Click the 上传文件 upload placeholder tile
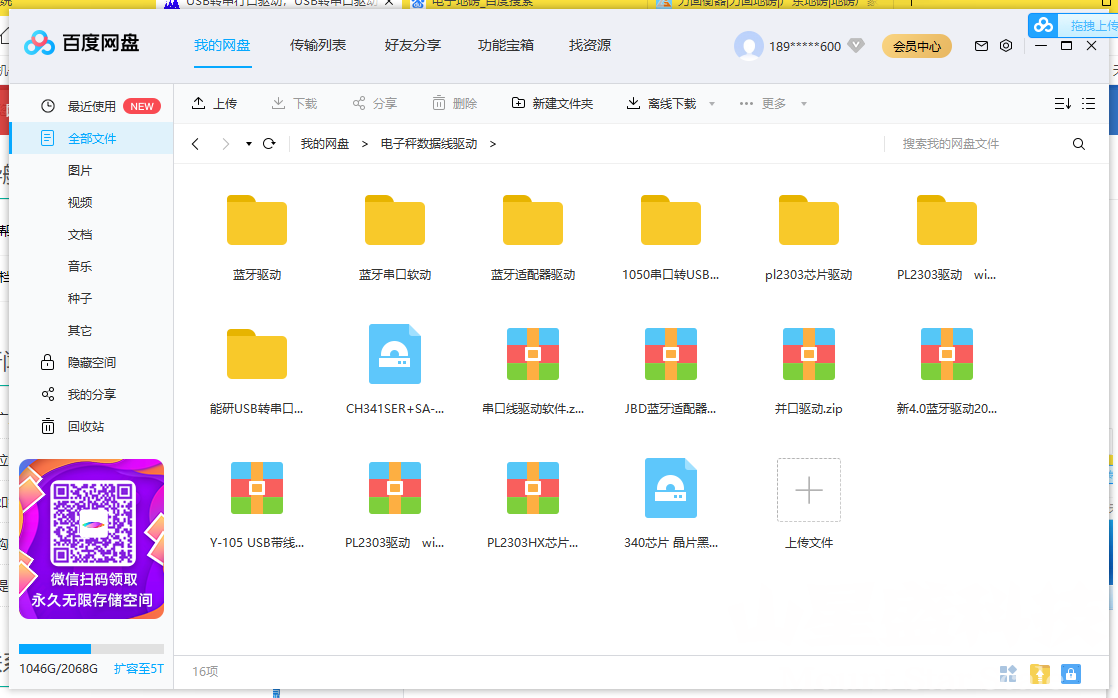 click(x=809, y=490)
